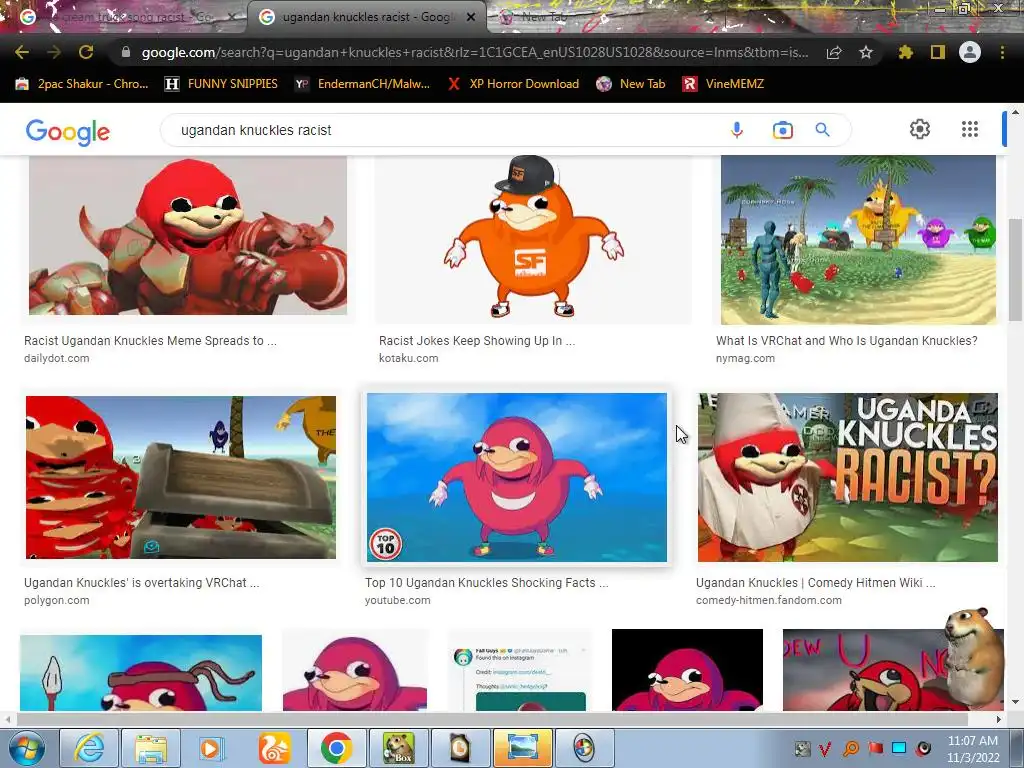Image resolution: width=1024 pixels, height=768 pixels.
Task: Open the EndermanCH/Malw... bookmark
Action: (x=362, y=84)
